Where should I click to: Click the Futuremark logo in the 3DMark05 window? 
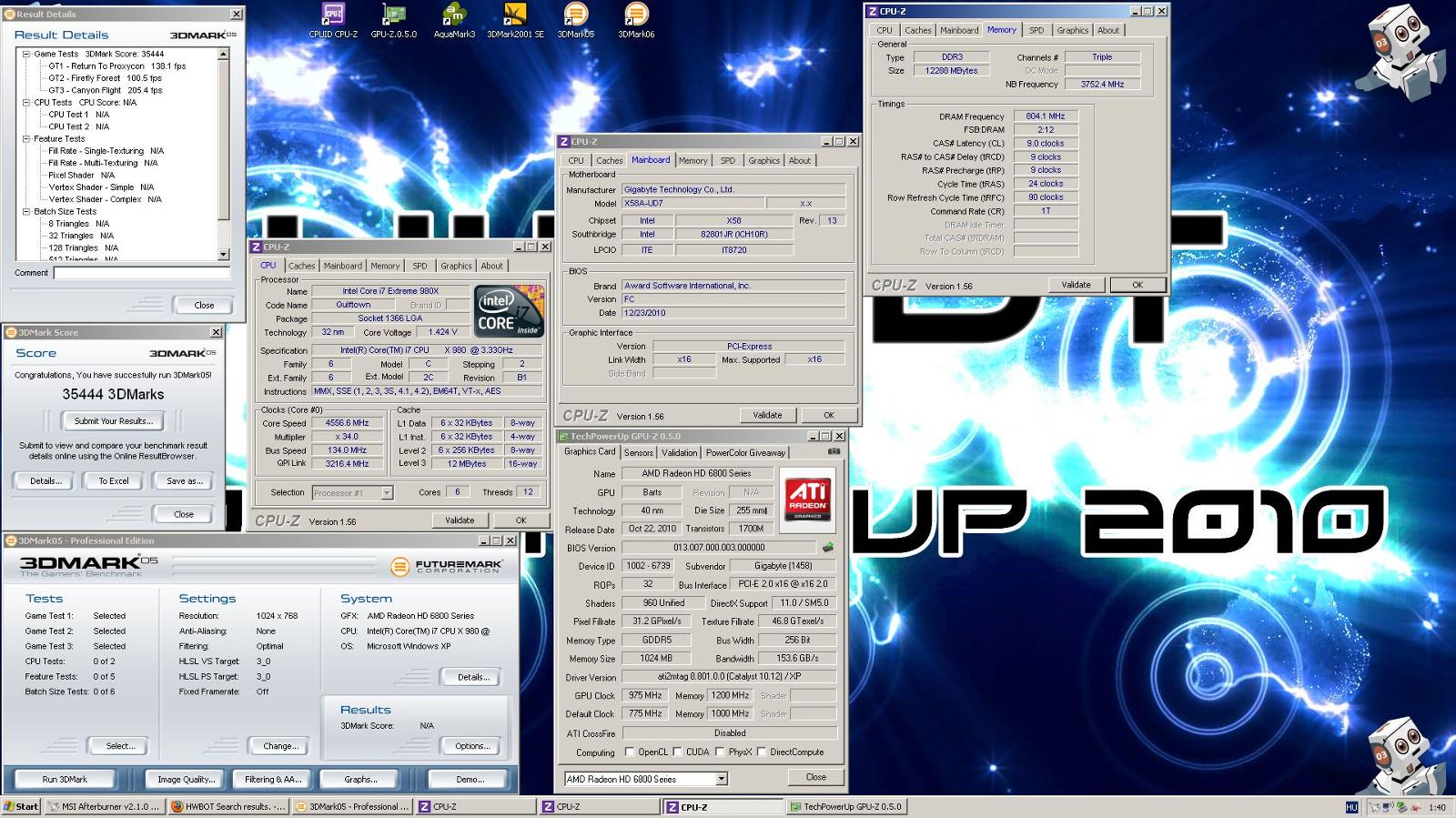point(446,566)
